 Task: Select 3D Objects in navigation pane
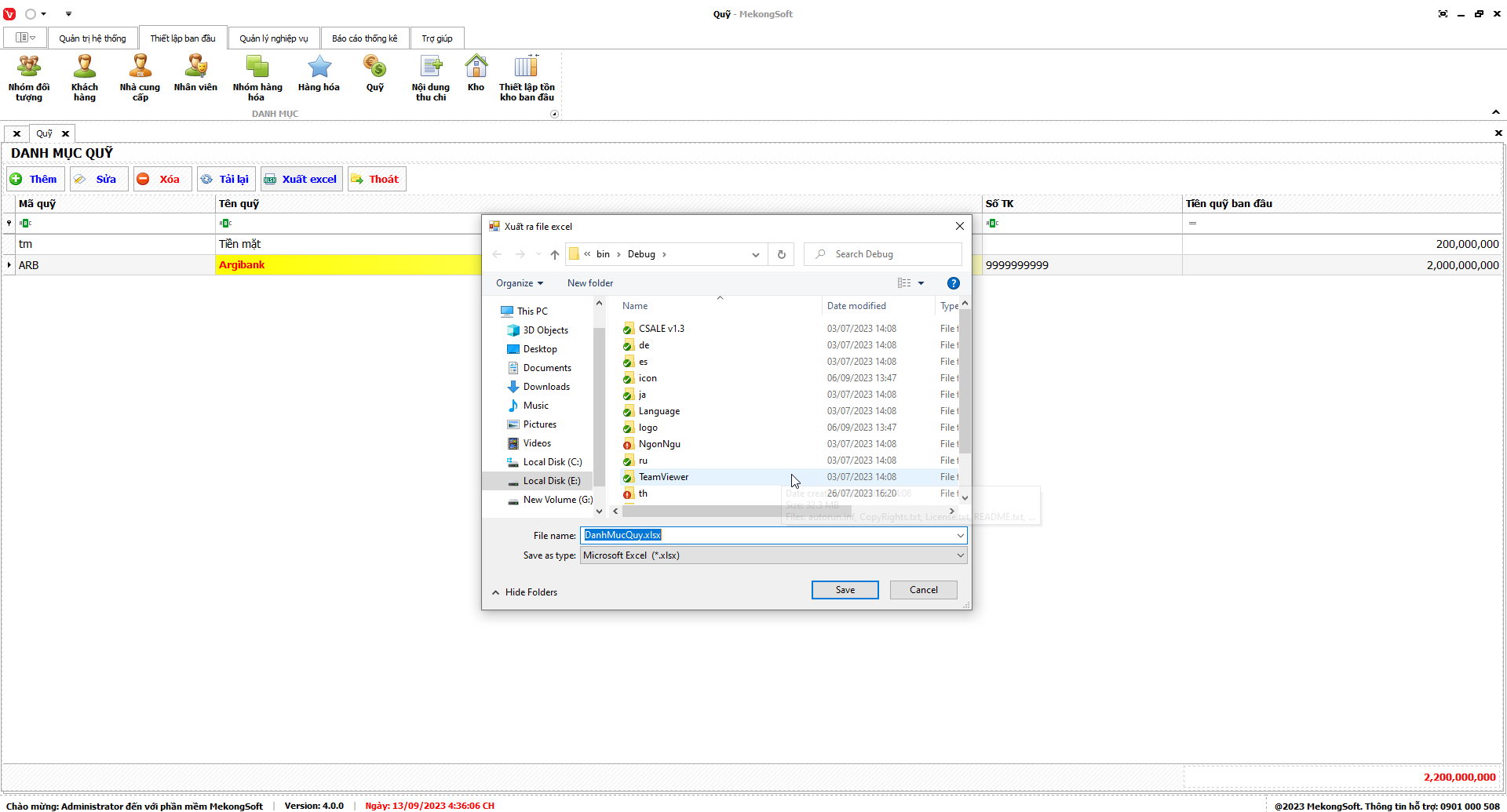click(x=546, y=330)
